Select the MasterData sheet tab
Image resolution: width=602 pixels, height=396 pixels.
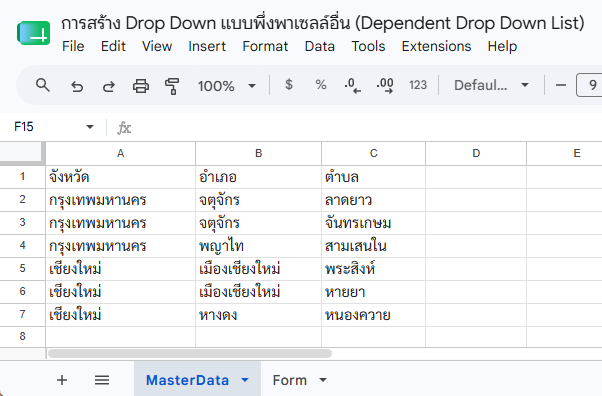(187, 380)
